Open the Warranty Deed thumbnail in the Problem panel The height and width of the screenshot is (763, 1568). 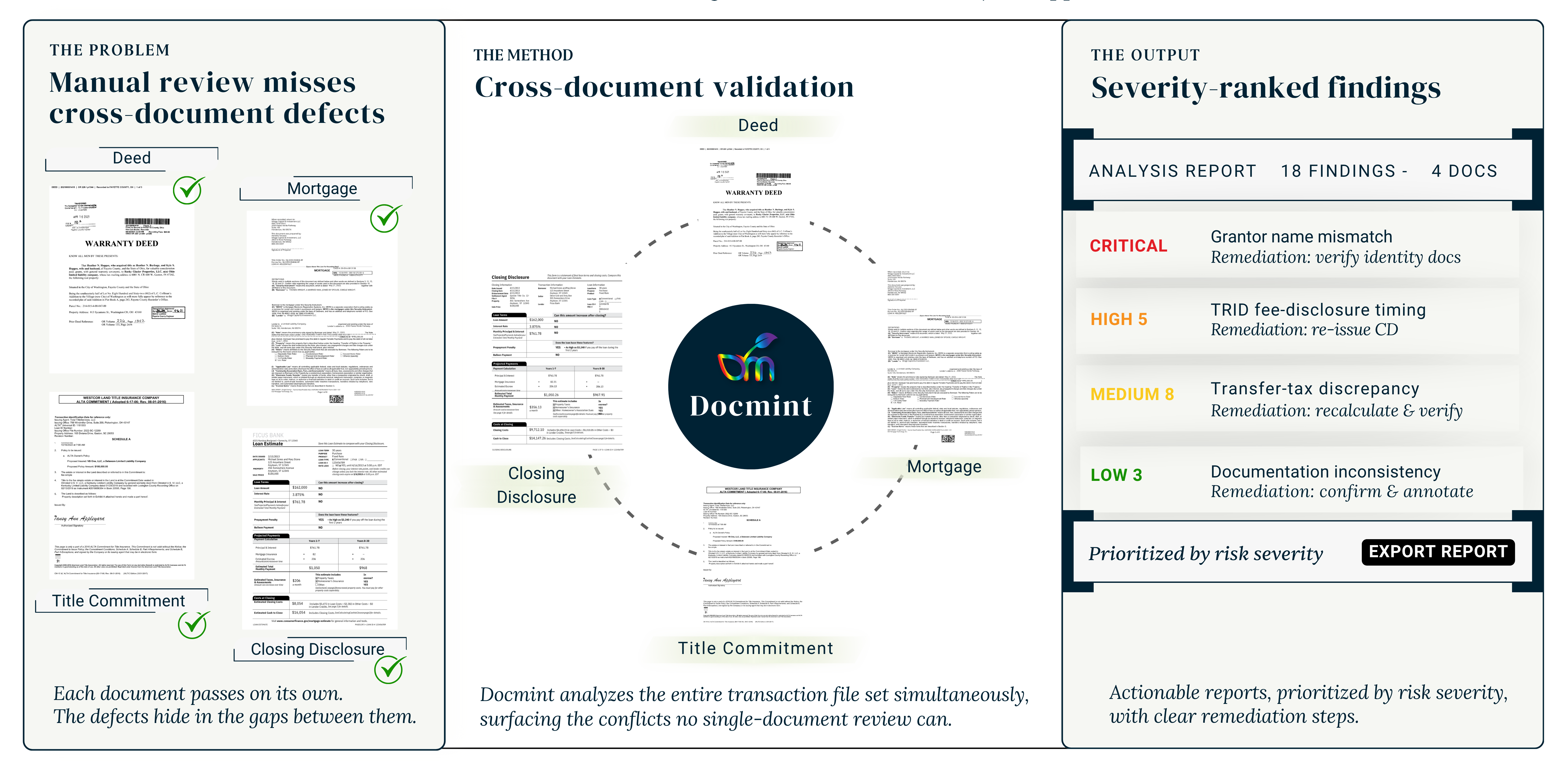(122, 280)
